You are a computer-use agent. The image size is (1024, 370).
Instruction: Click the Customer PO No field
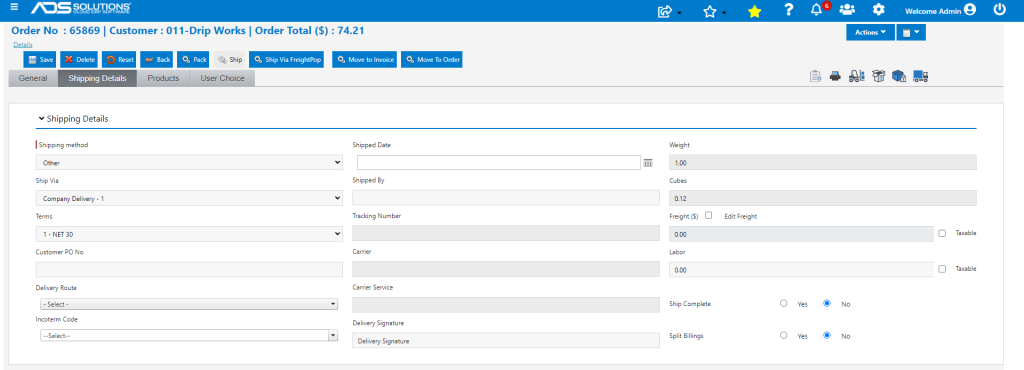(189, 270)
